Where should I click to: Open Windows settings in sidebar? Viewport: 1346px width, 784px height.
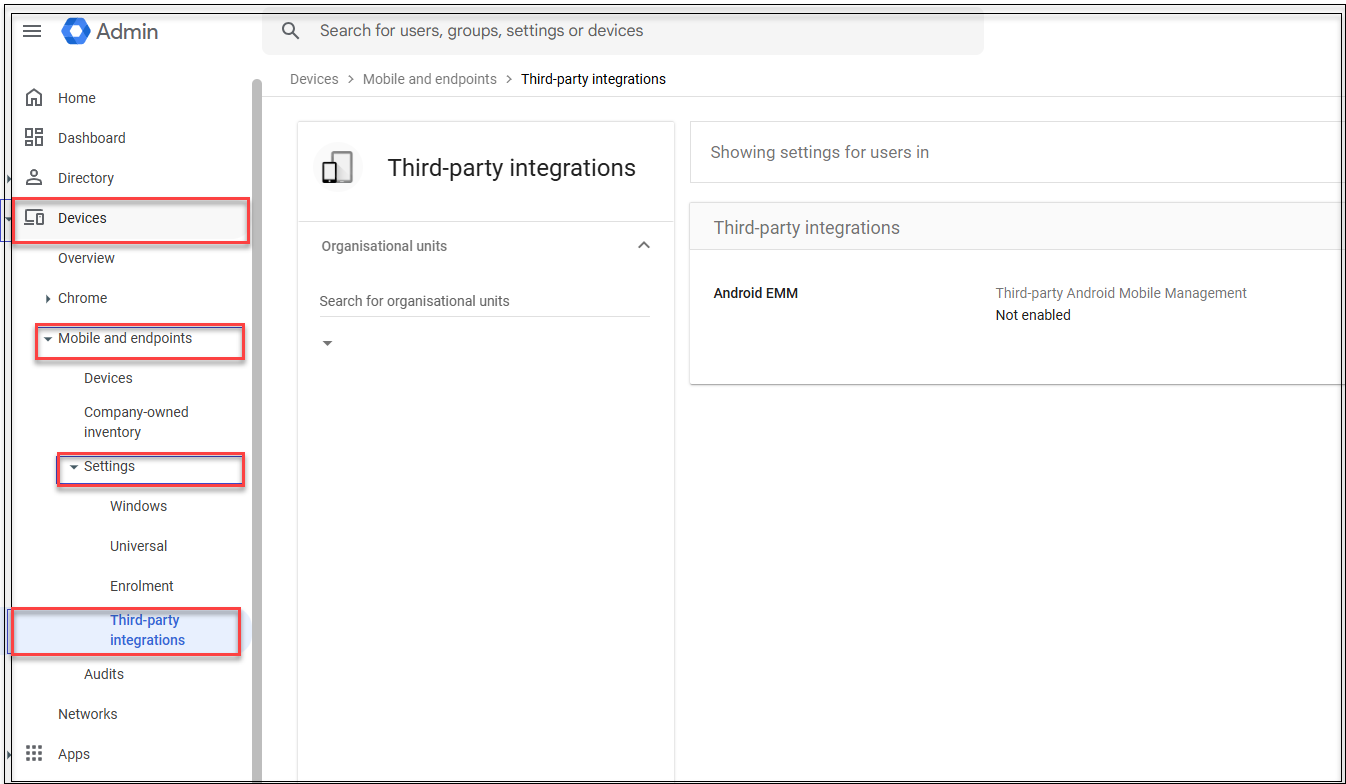click(138, 506)
